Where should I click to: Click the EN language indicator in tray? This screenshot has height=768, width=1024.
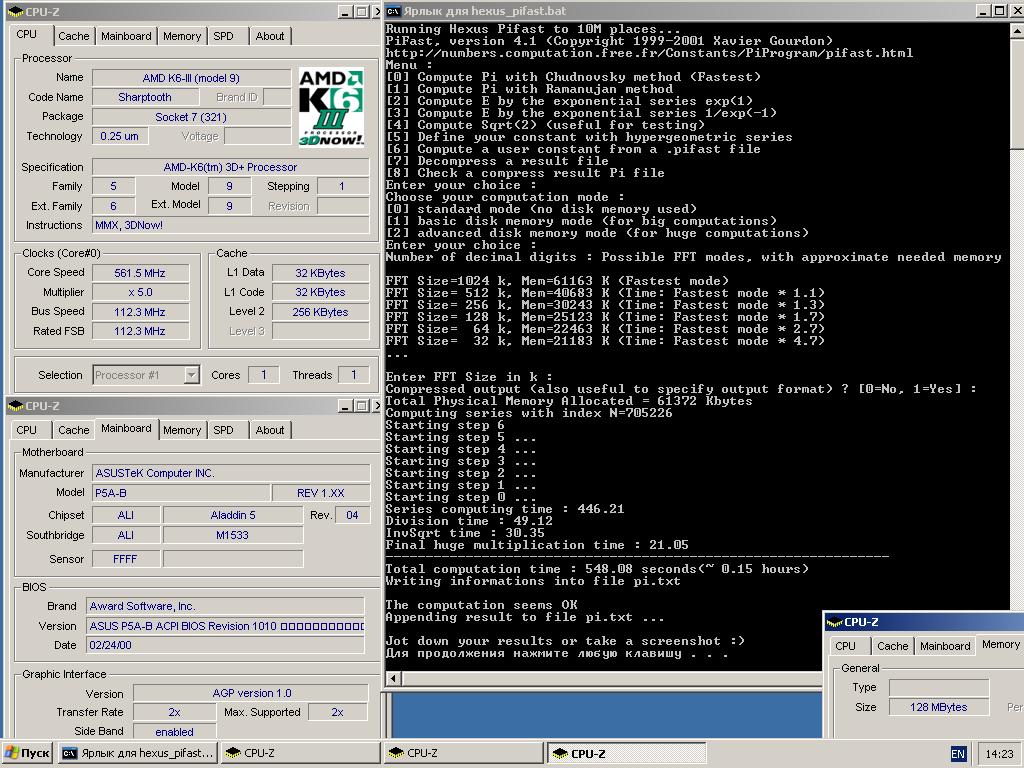[x=957, y=754]
